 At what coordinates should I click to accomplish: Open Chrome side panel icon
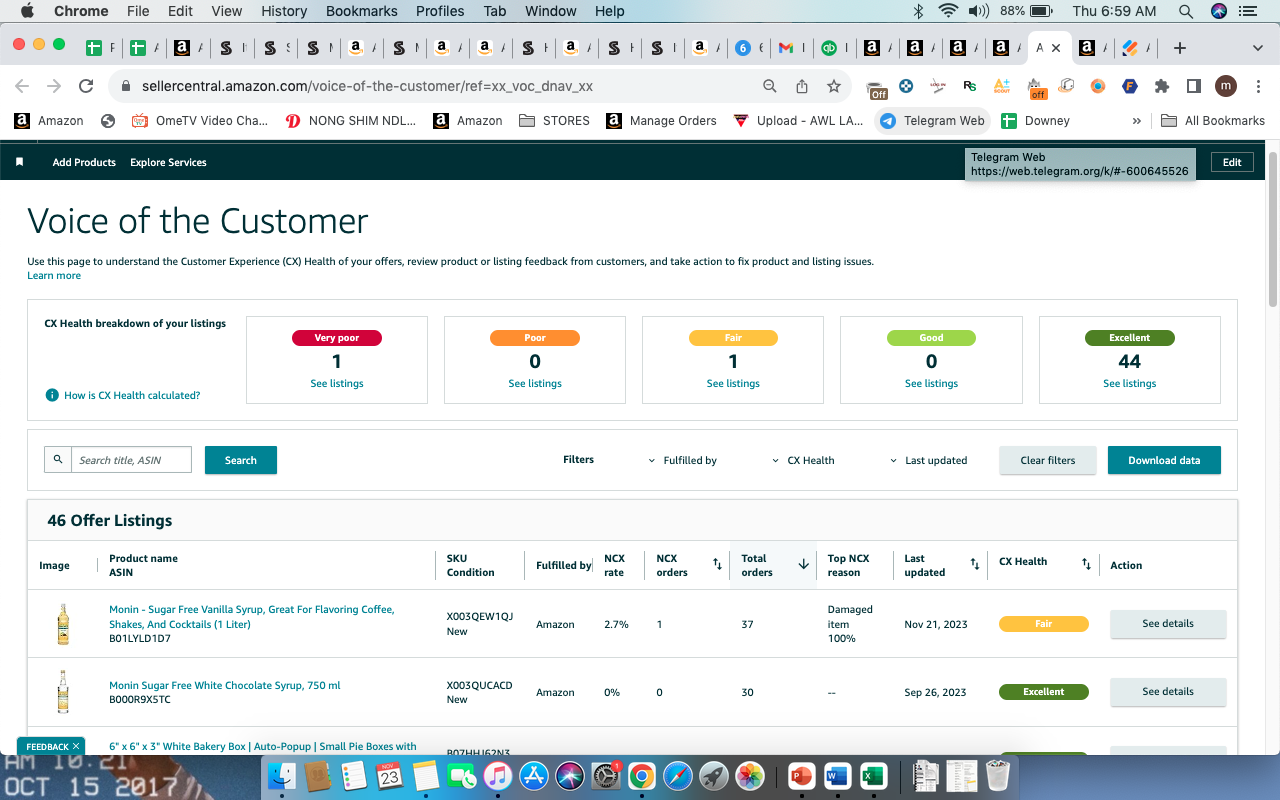pyautogui.click(x=1194, y=86)
